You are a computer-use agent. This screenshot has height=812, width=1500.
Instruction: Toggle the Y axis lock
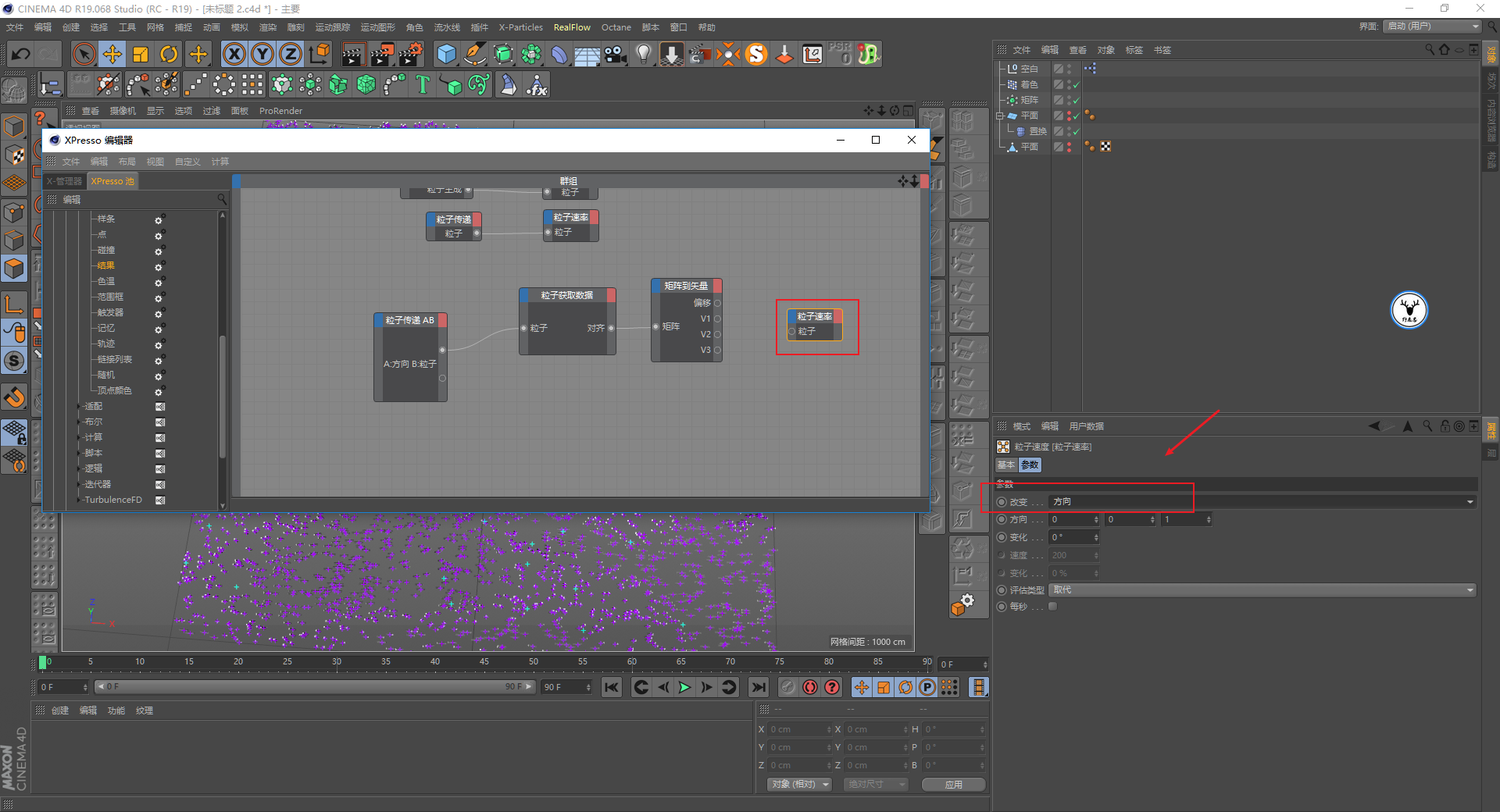[x=262, y=54]
